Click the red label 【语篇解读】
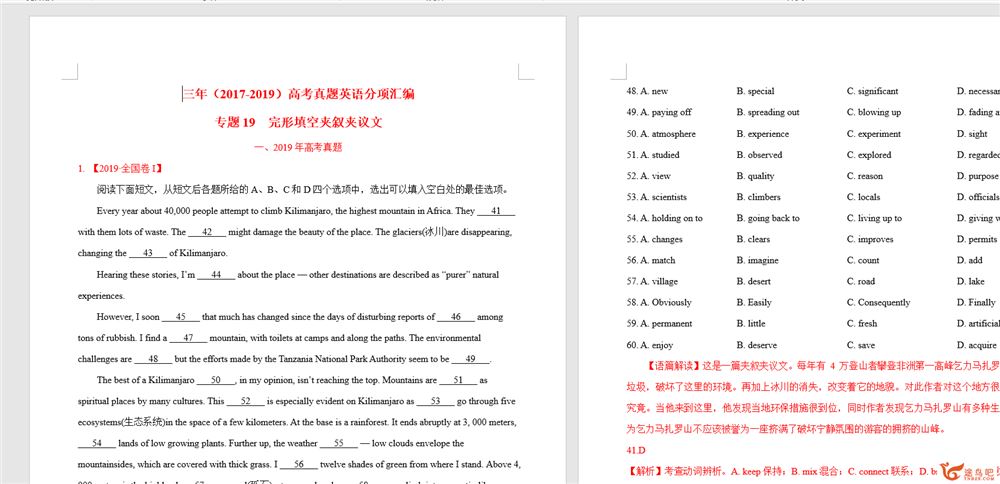Image resolution: width=1000 pixels, height=484 pixels. pyautogui.click(x=673, y=366)
